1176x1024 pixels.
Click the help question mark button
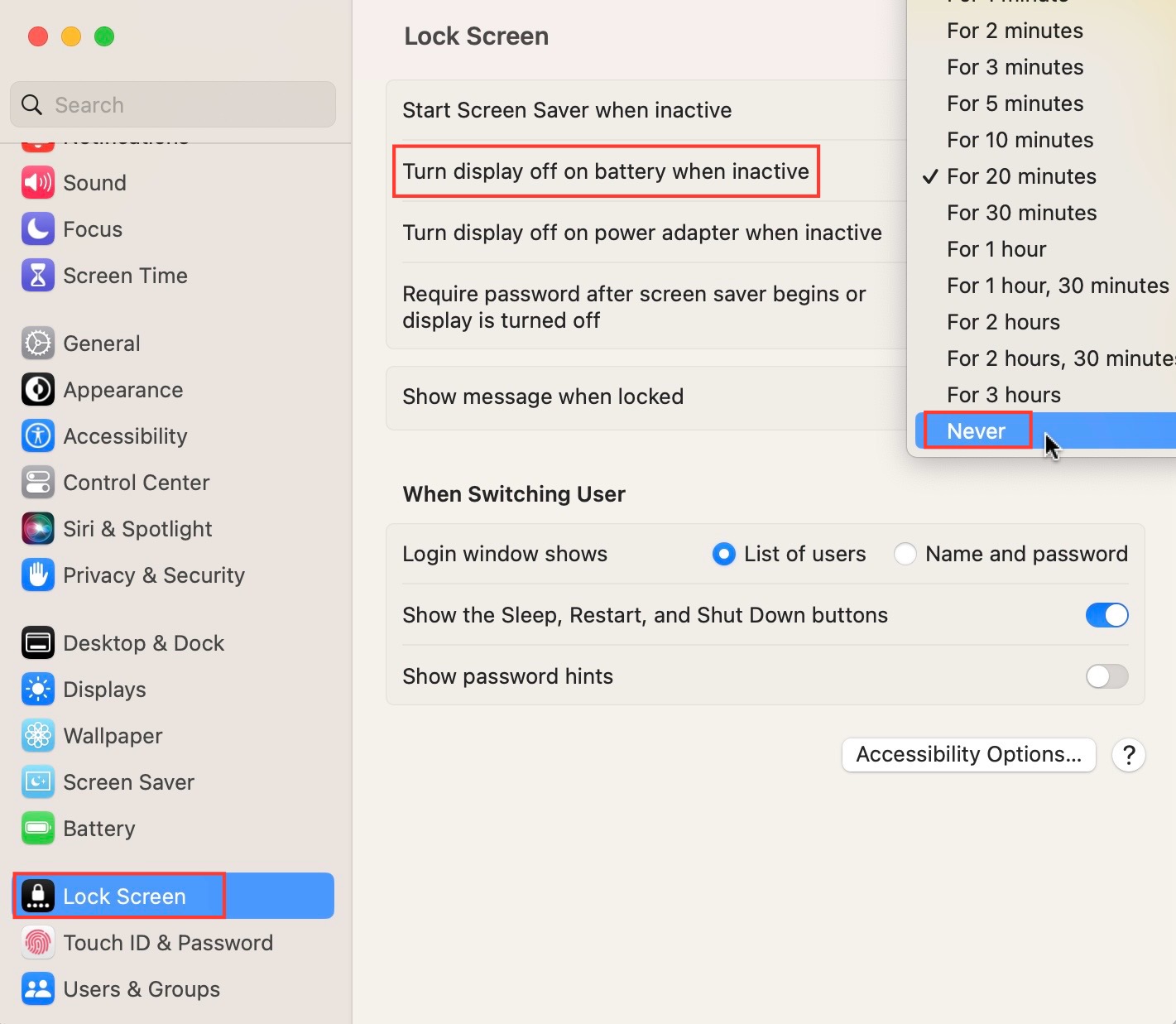tap(1129, 755)
